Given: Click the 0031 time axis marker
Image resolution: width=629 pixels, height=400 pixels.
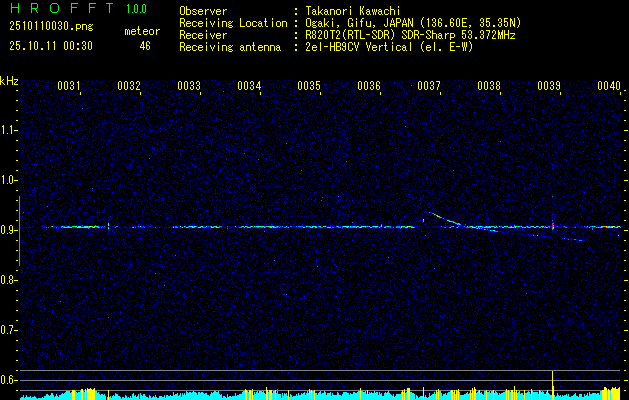Looking at the screenshot, I should tap(69, 86).
